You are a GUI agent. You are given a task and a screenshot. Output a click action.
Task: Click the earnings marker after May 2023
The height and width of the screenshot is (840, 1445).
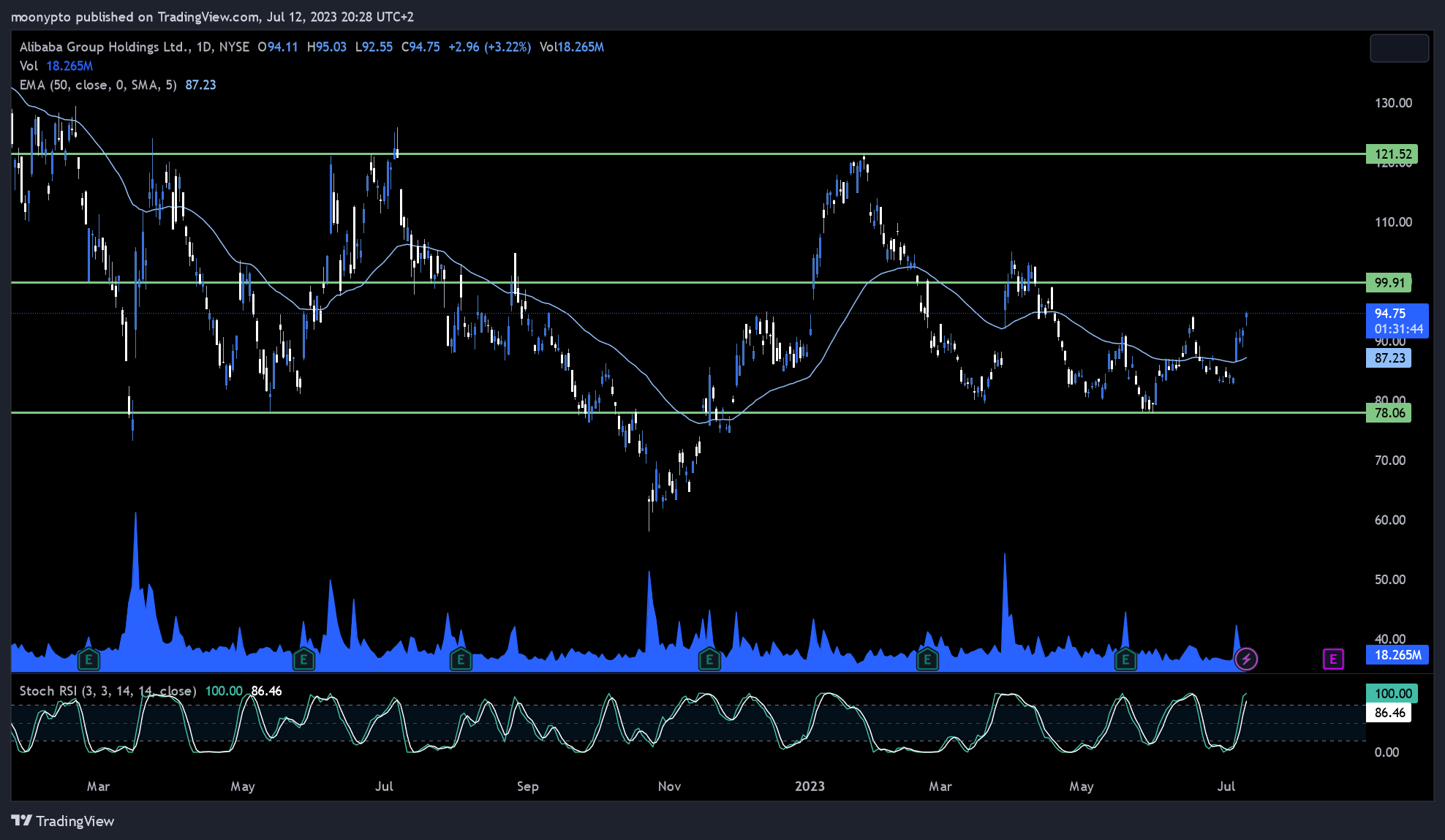(1125, 660)
